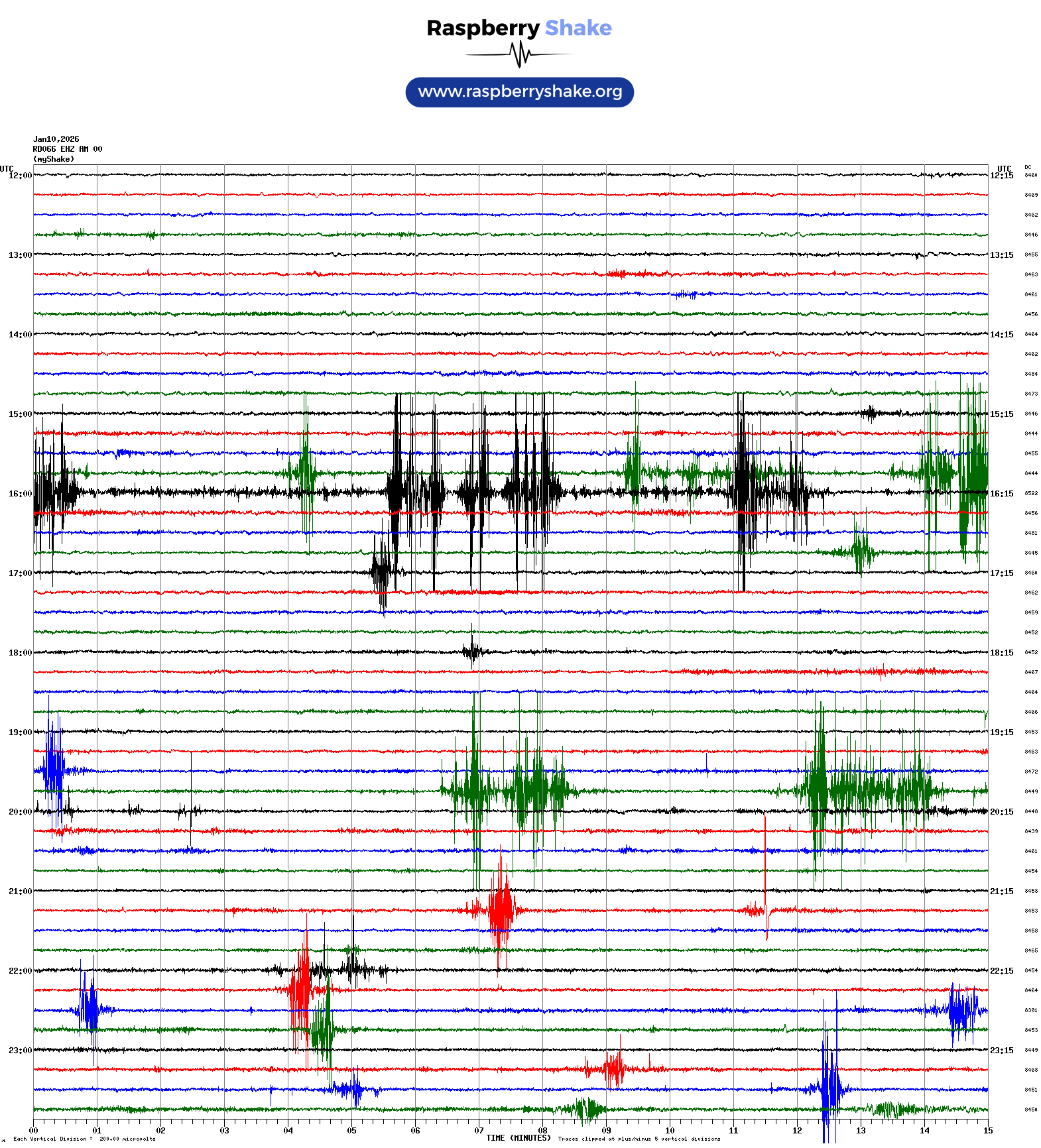Click the 'Each Vertical Division' scale note

pyautogui.click(x=84, y=1139)
